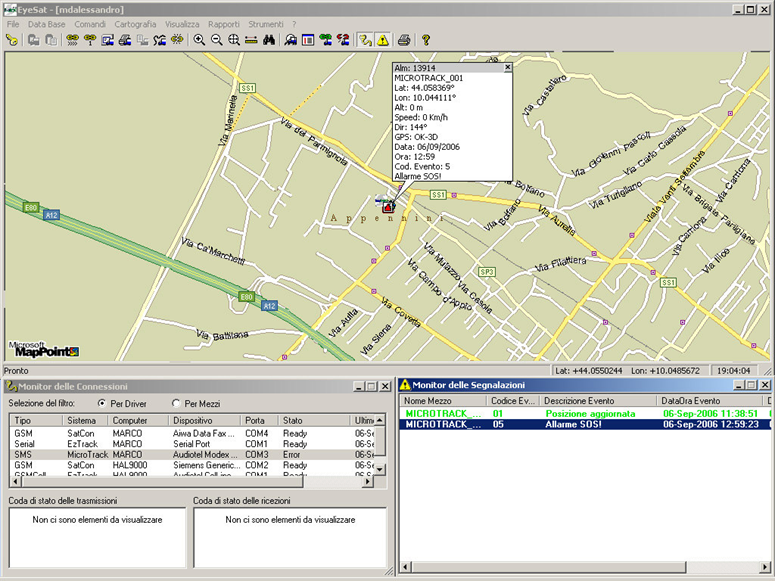Click the key login toolbar icon

[x=12, y=40]
